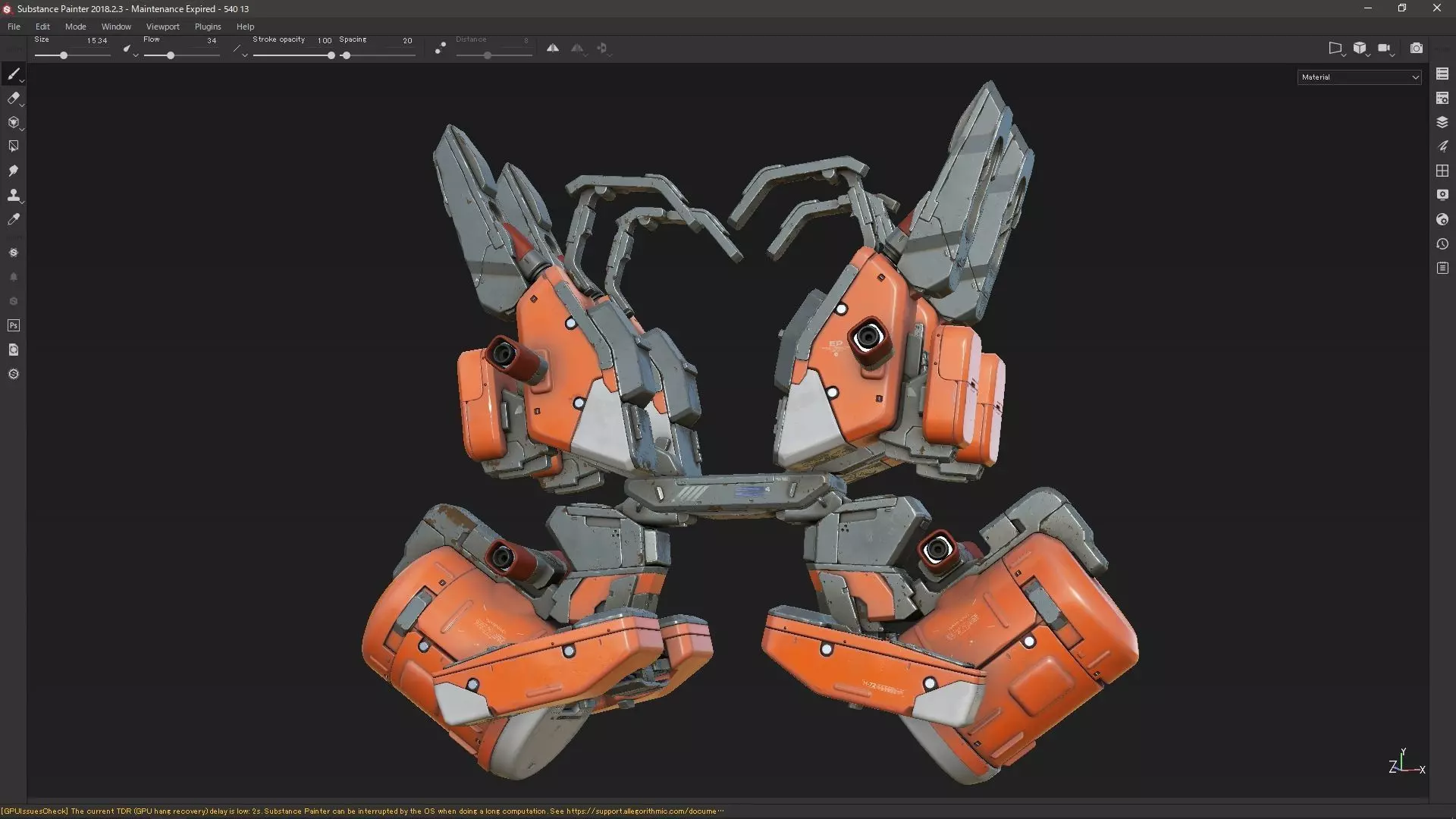Select the Material picker eyedropper
Viewport: 1456px width, 819px height.
[13, 219]
